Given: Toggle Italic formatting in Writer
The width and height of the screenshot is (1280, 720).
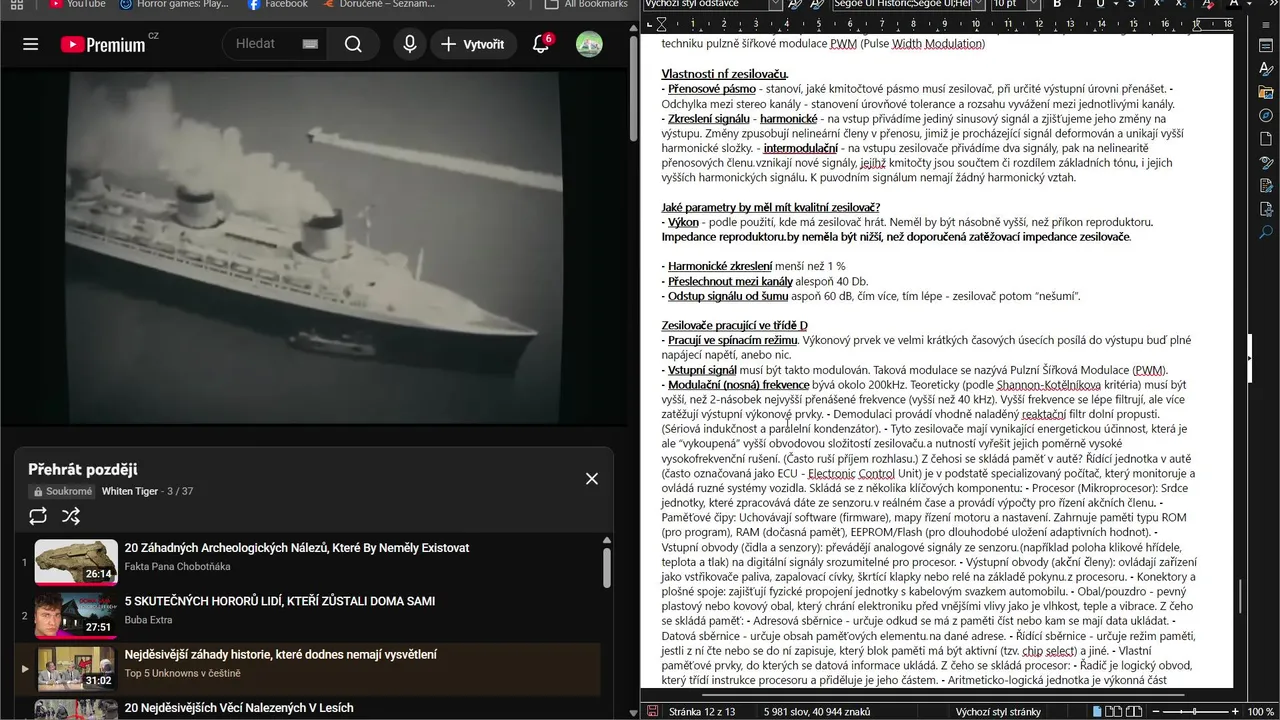Looking at the screenshot, I should pos(1079,4).
